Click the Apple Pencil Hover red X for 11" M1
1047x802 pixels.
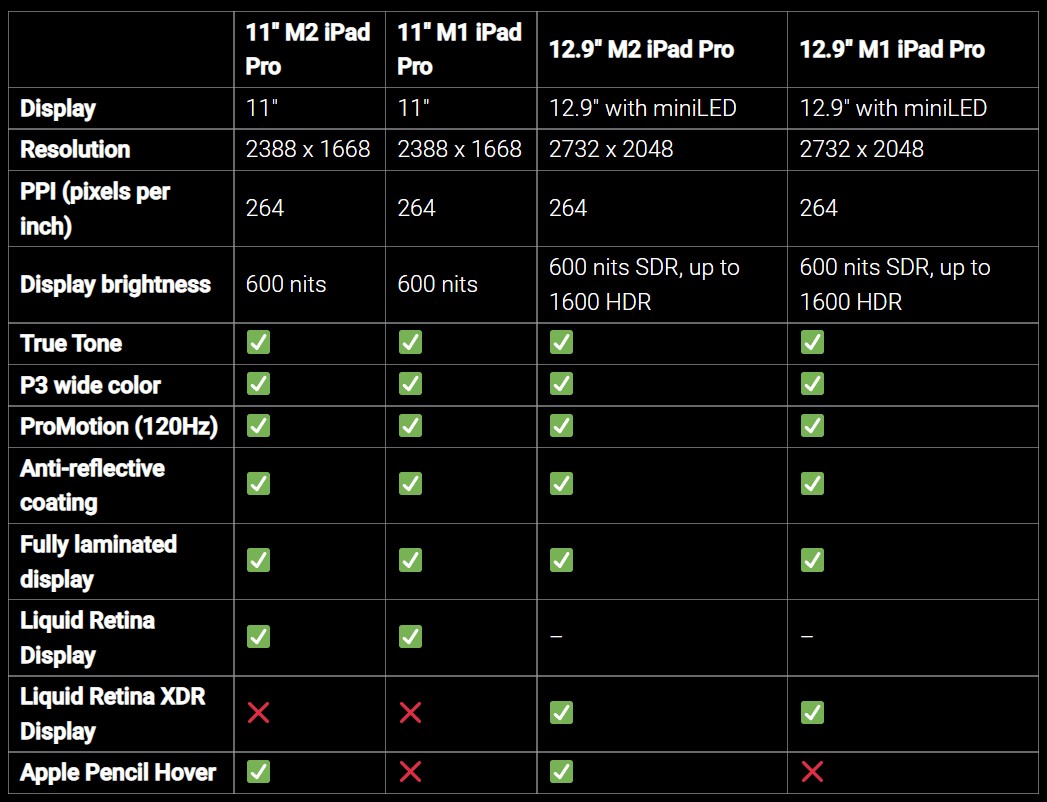pos(410,772)
